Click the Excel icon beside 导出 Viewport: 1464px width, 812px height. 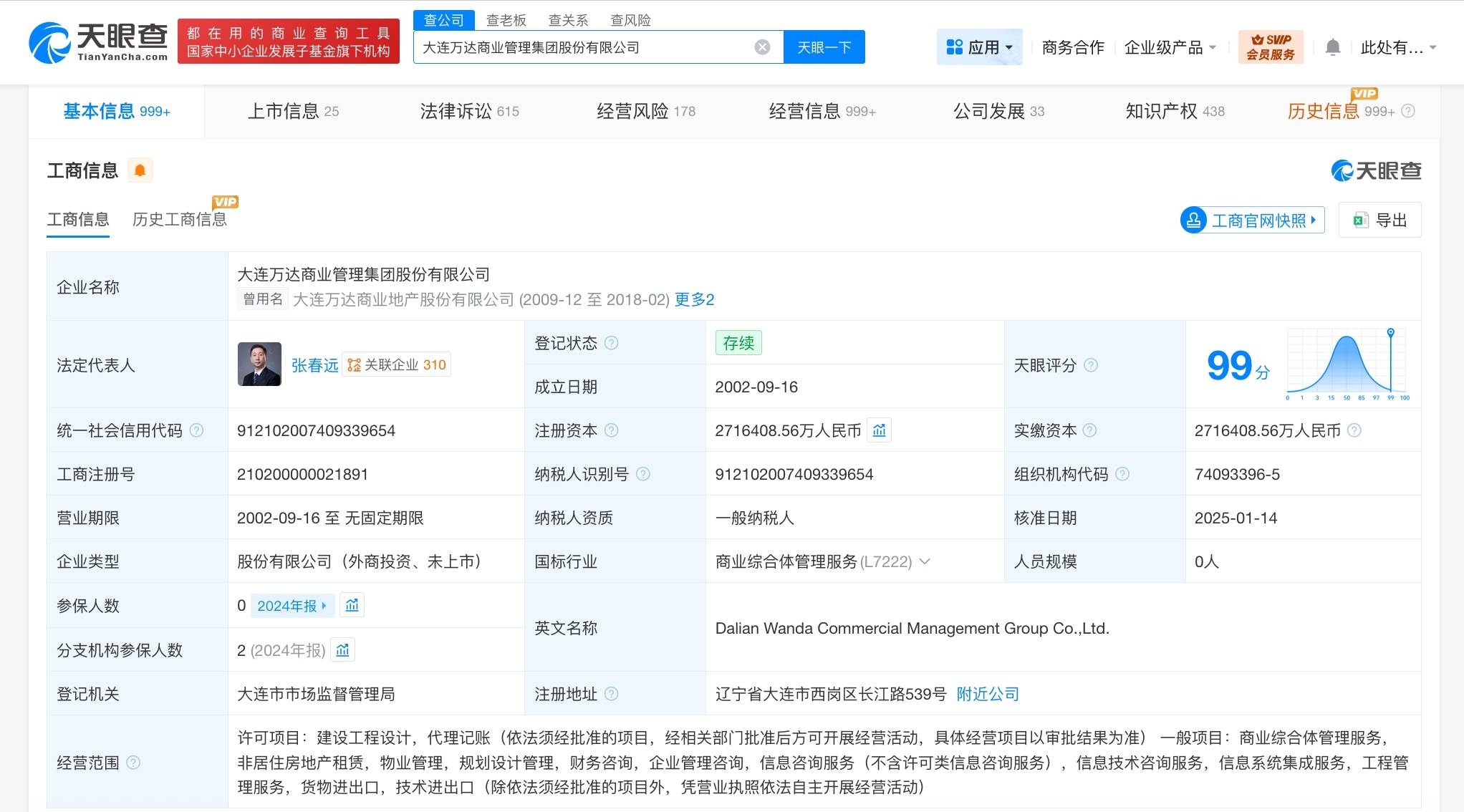[1359, 220]
